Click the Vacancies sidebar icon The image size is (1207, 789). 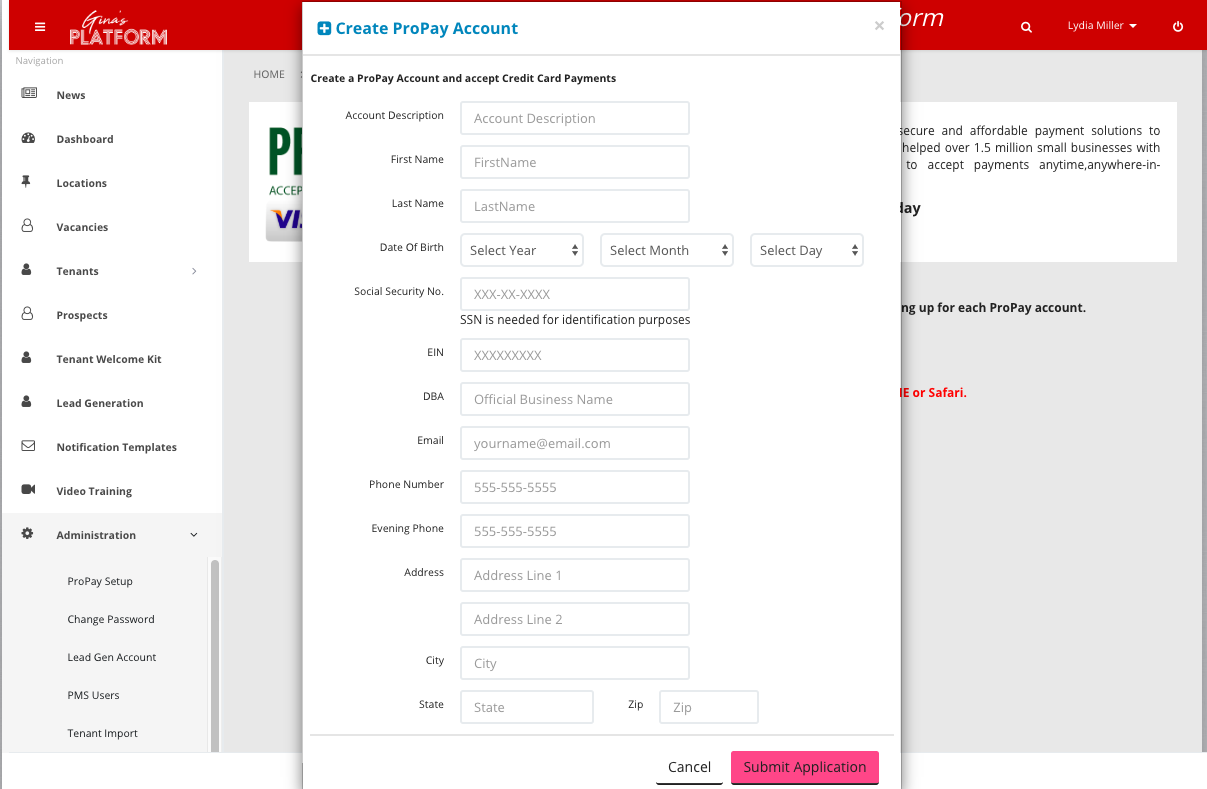tap(28, 226)
